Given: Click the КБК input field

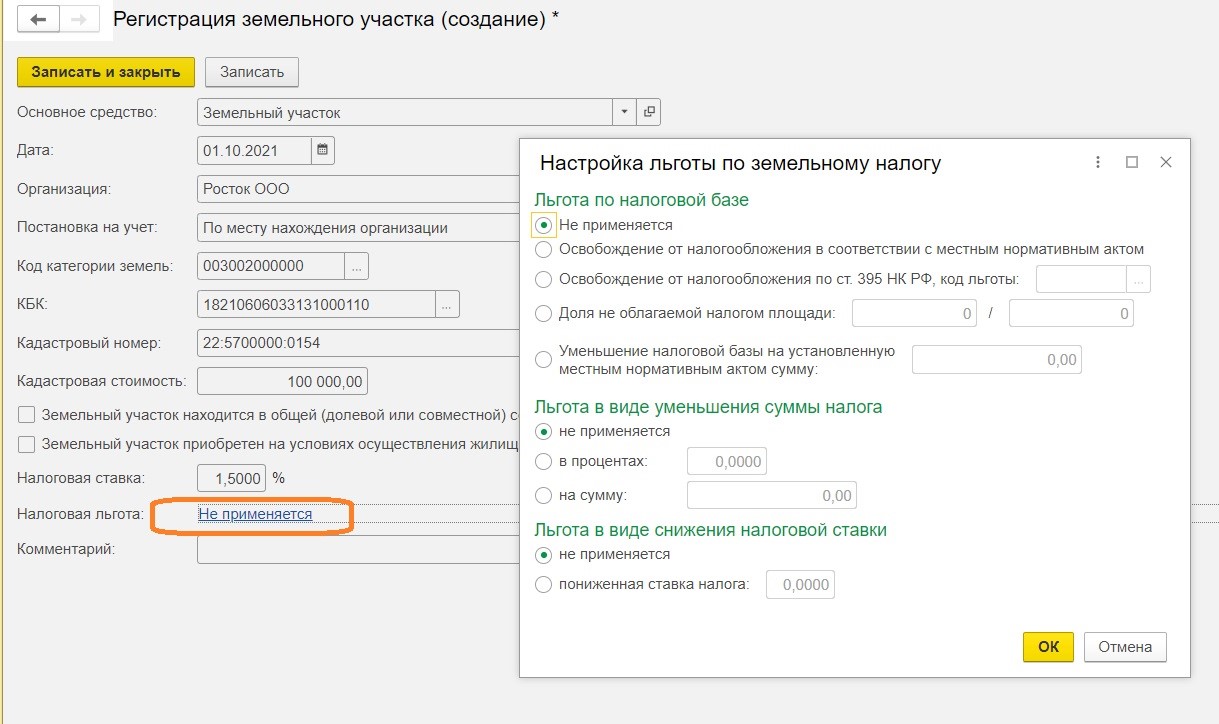Looking at the screenshot, I should coord(316,304).
